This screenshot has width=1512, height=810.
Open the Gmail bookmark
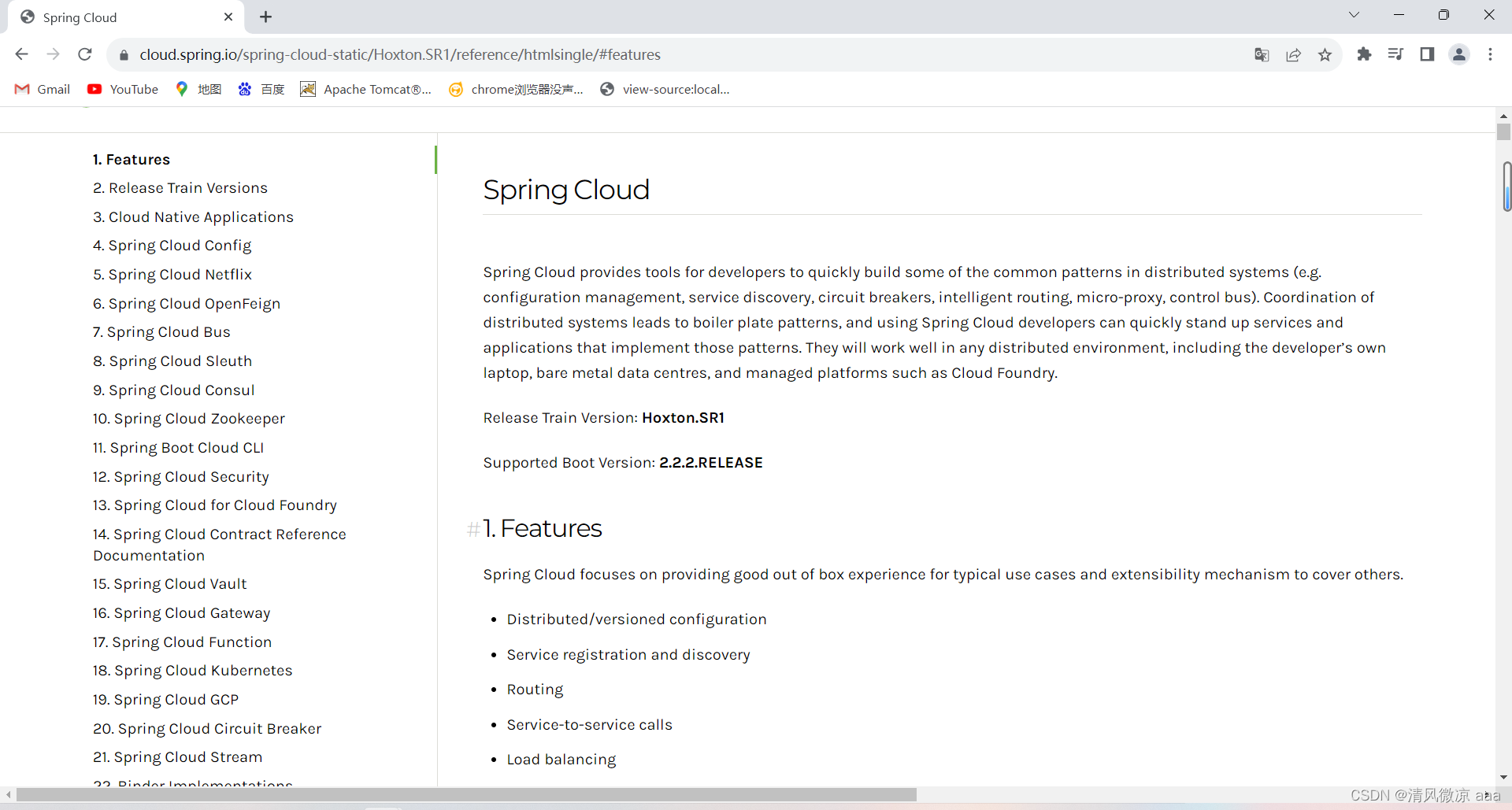coord(43,89)
